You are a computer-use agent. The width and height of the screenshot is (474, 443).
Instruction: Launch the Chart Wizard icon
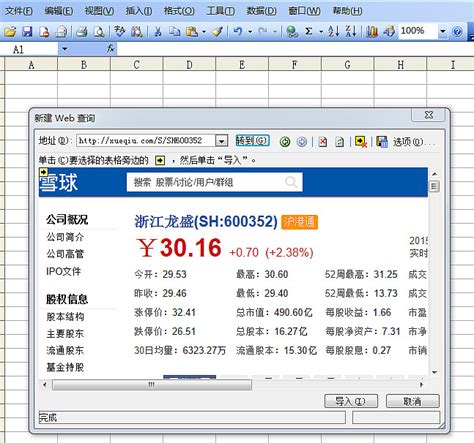coord(372,32)
